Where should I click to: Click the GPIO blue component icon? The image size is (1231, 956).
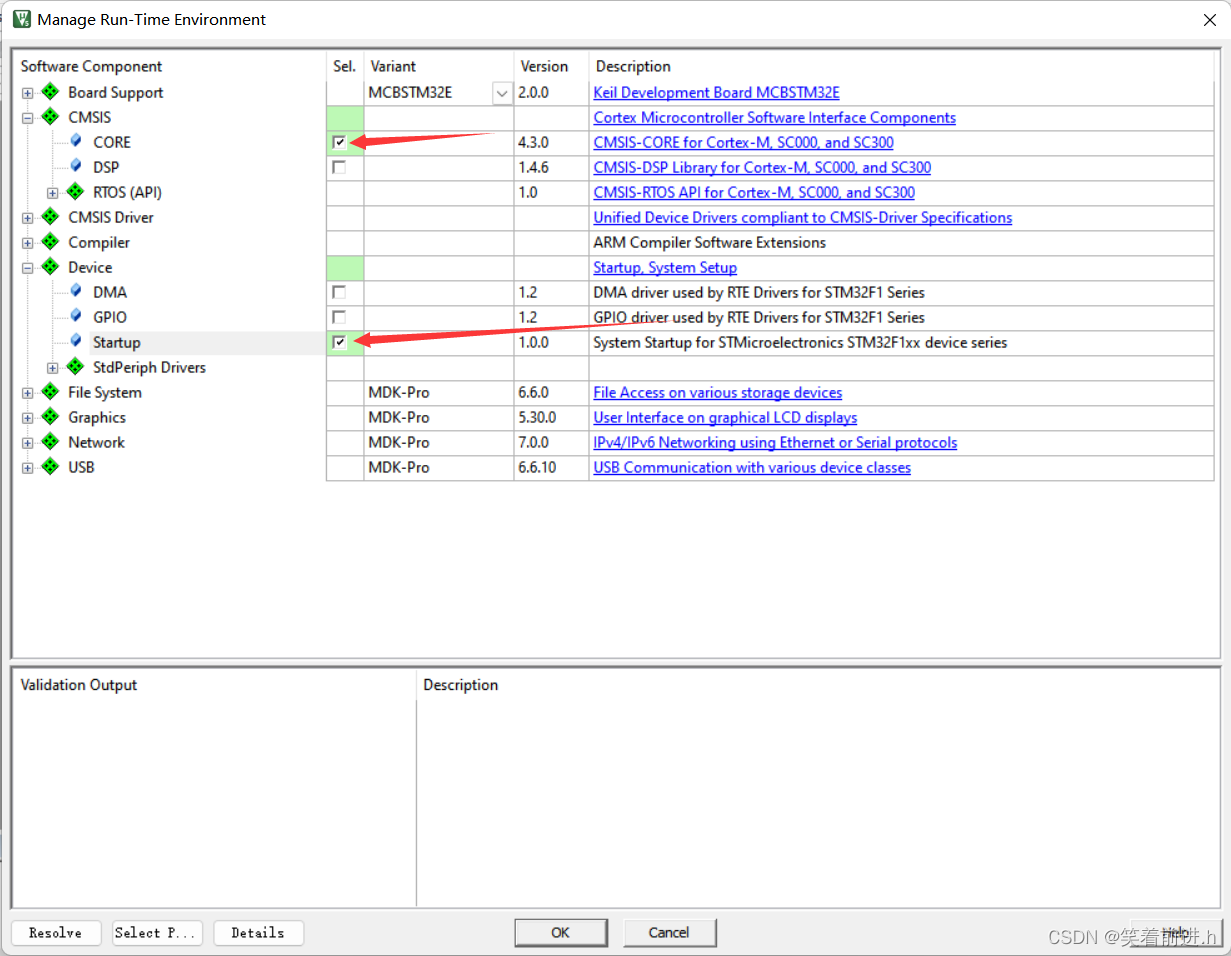click(76, 317)
